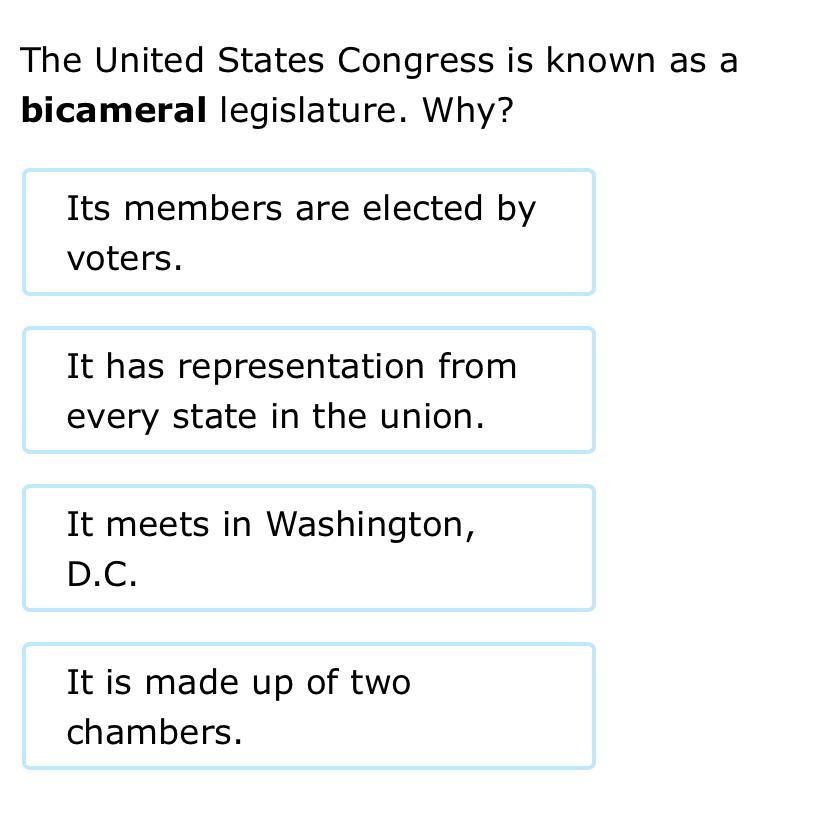
Task: Click the word 'Why?' in the question
Action: [x=467, y=111]
